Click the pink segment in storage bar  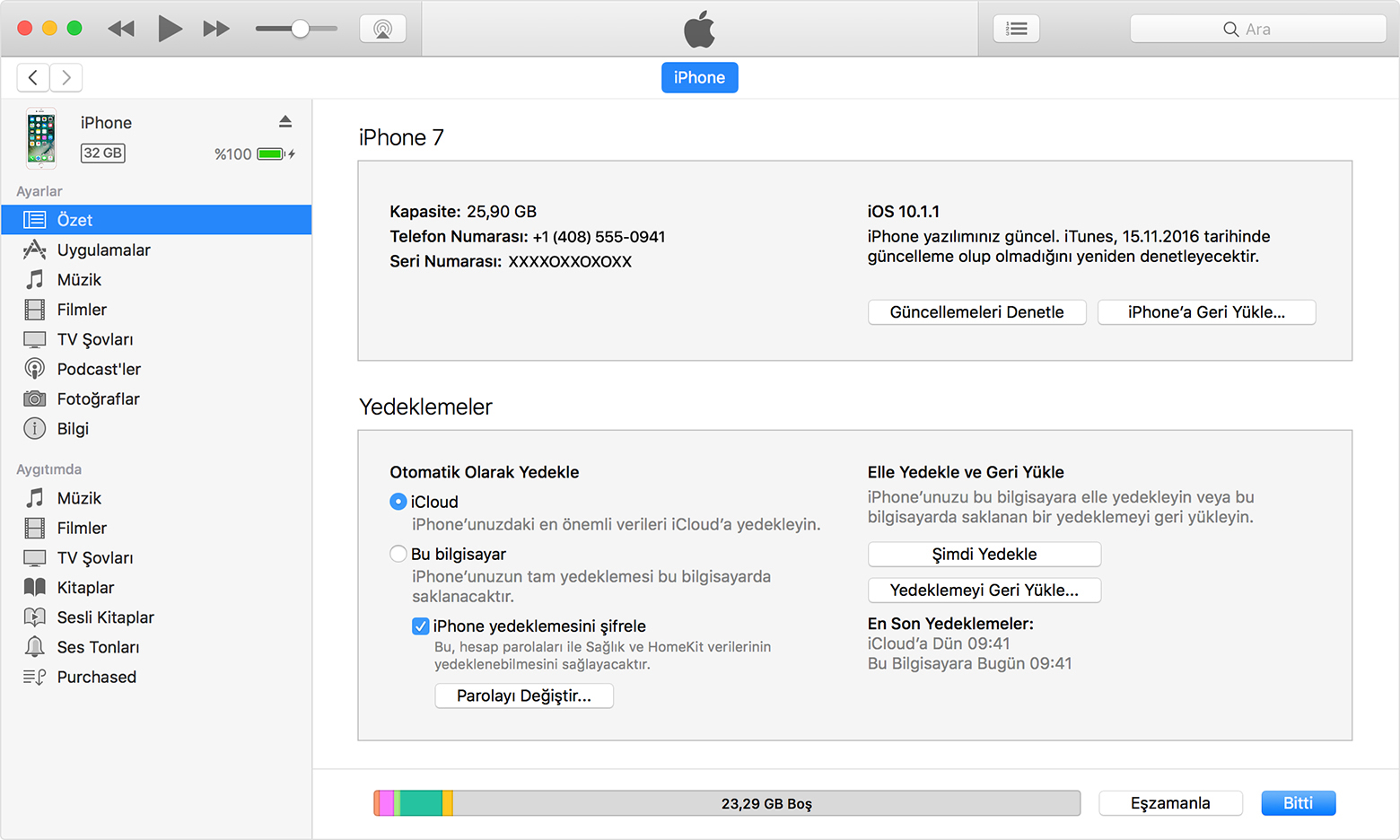(387, 803)
